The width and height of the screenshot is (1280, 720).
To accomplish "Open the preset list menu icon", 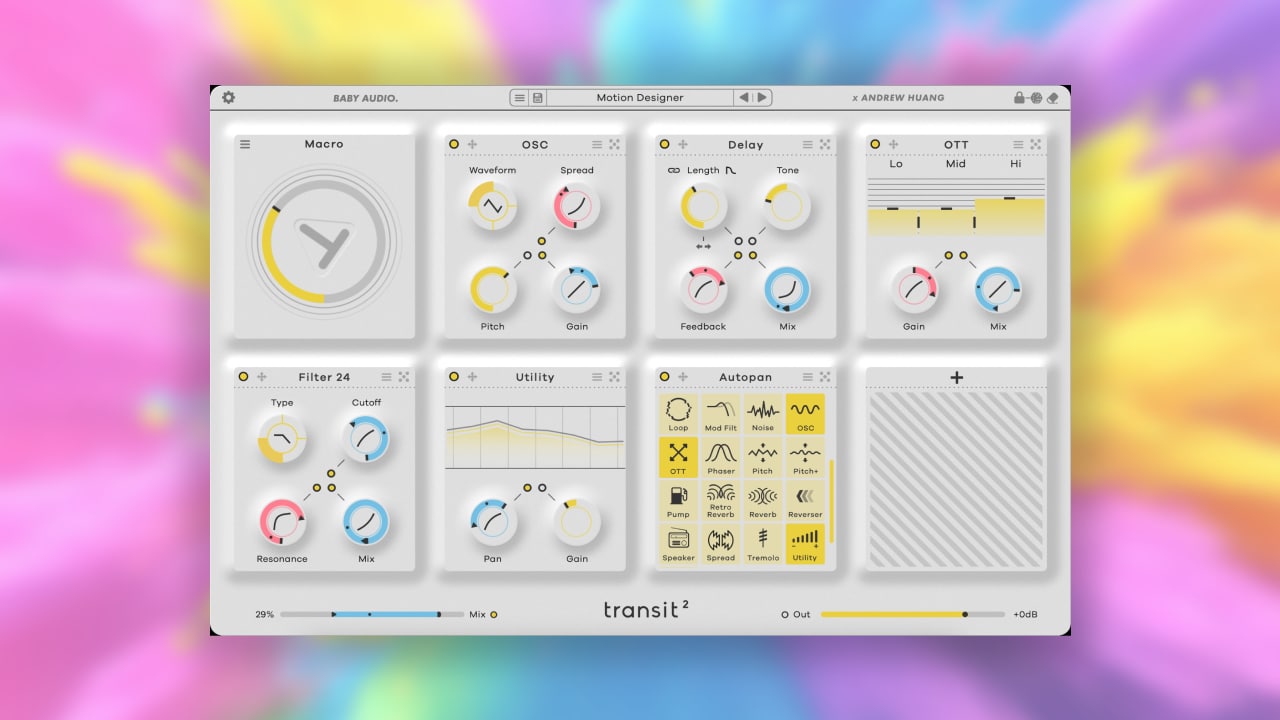I will pos(518,98).
